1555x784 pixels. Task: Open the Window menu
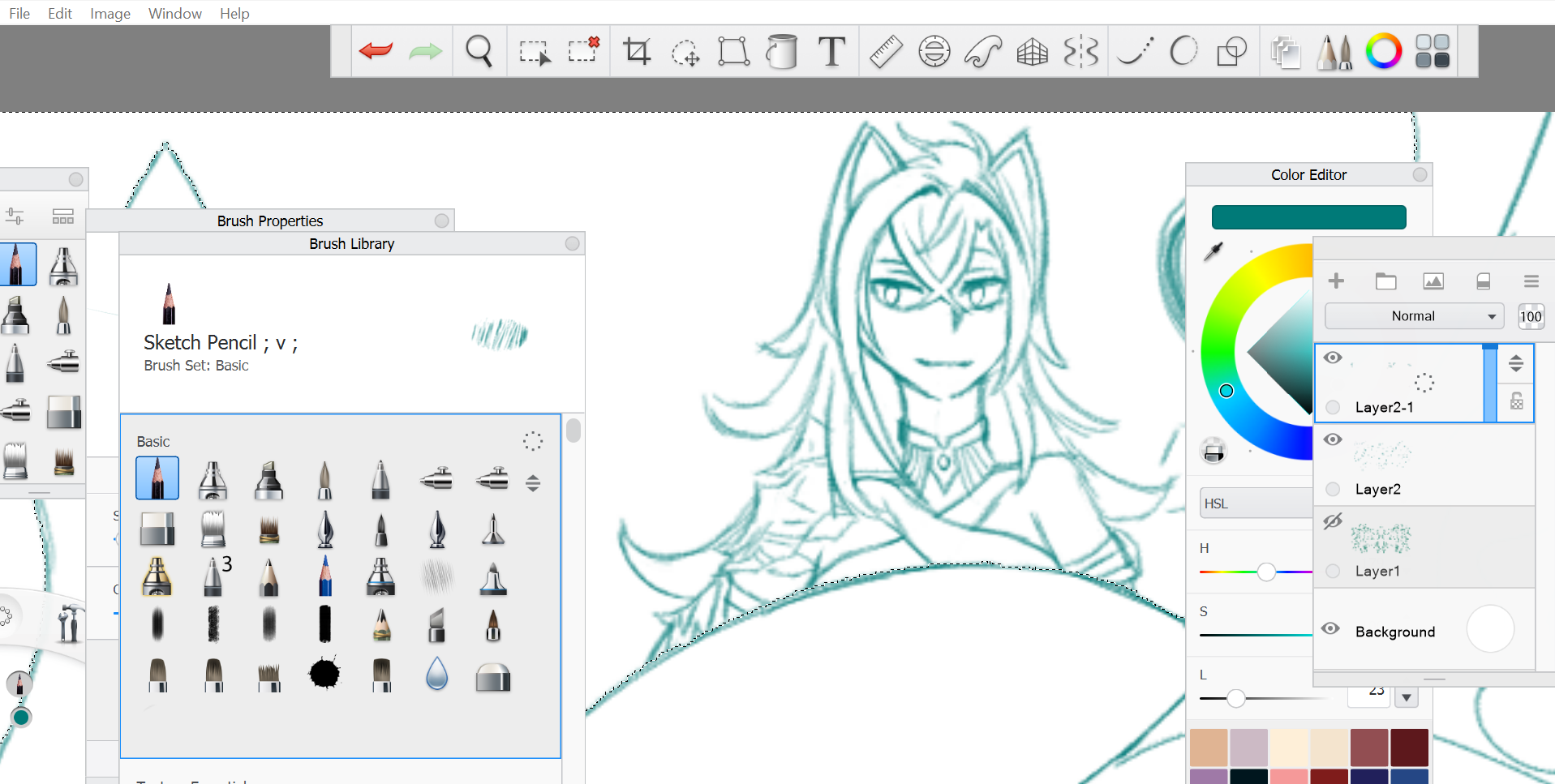174,13
